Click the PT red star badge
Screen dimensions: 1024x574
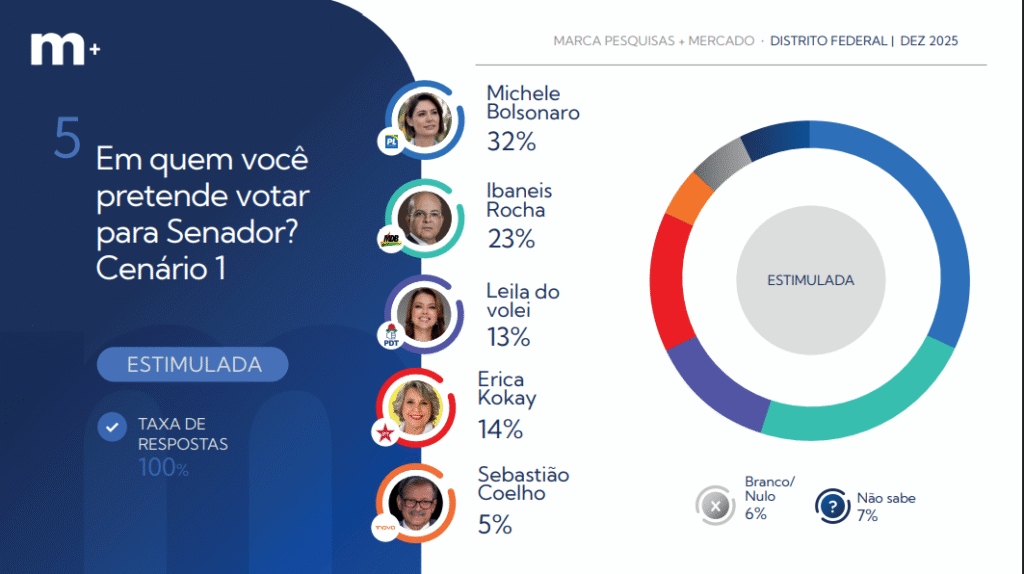click(384, 433)
